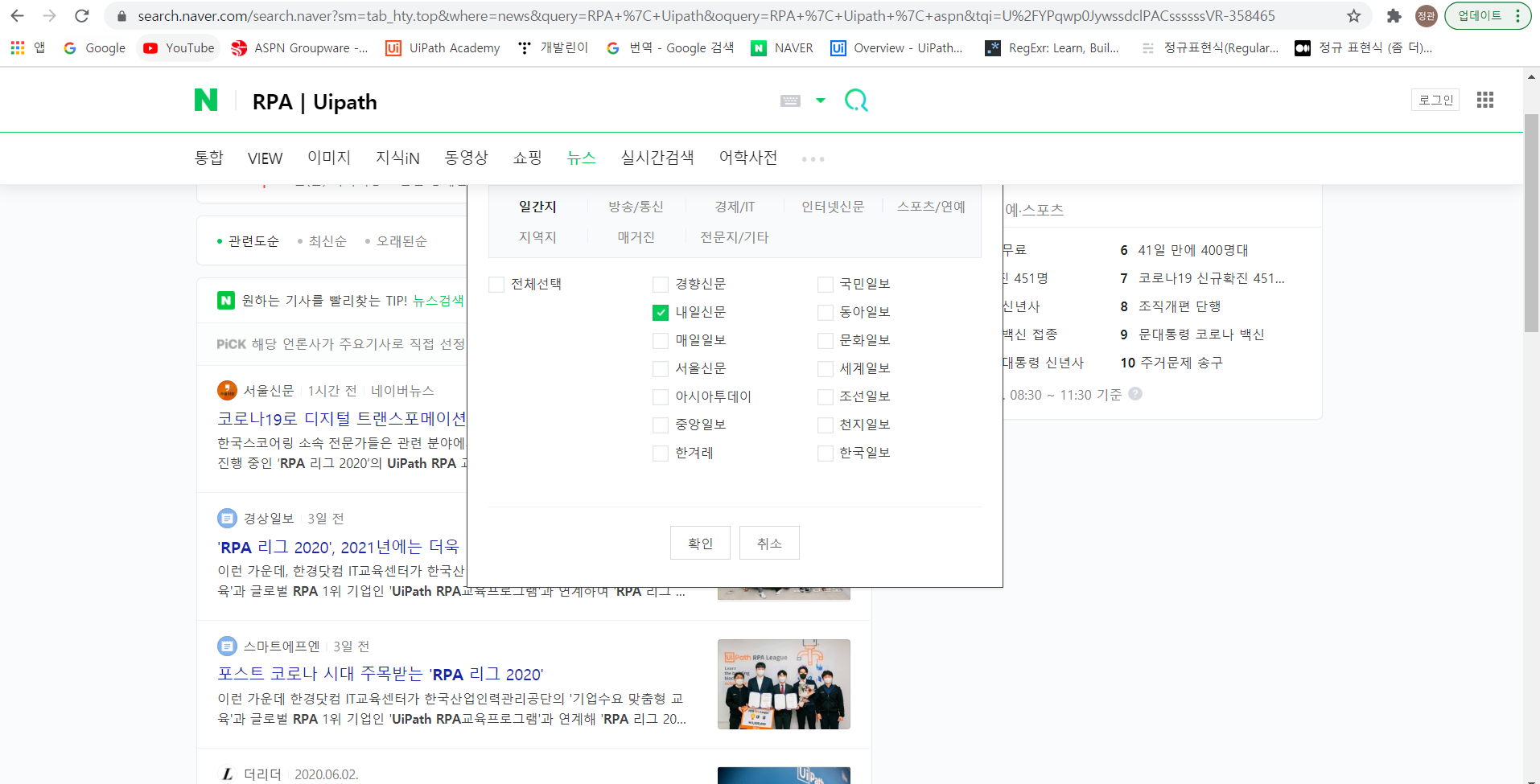Open YouTube bookmark

coord(179,48)
